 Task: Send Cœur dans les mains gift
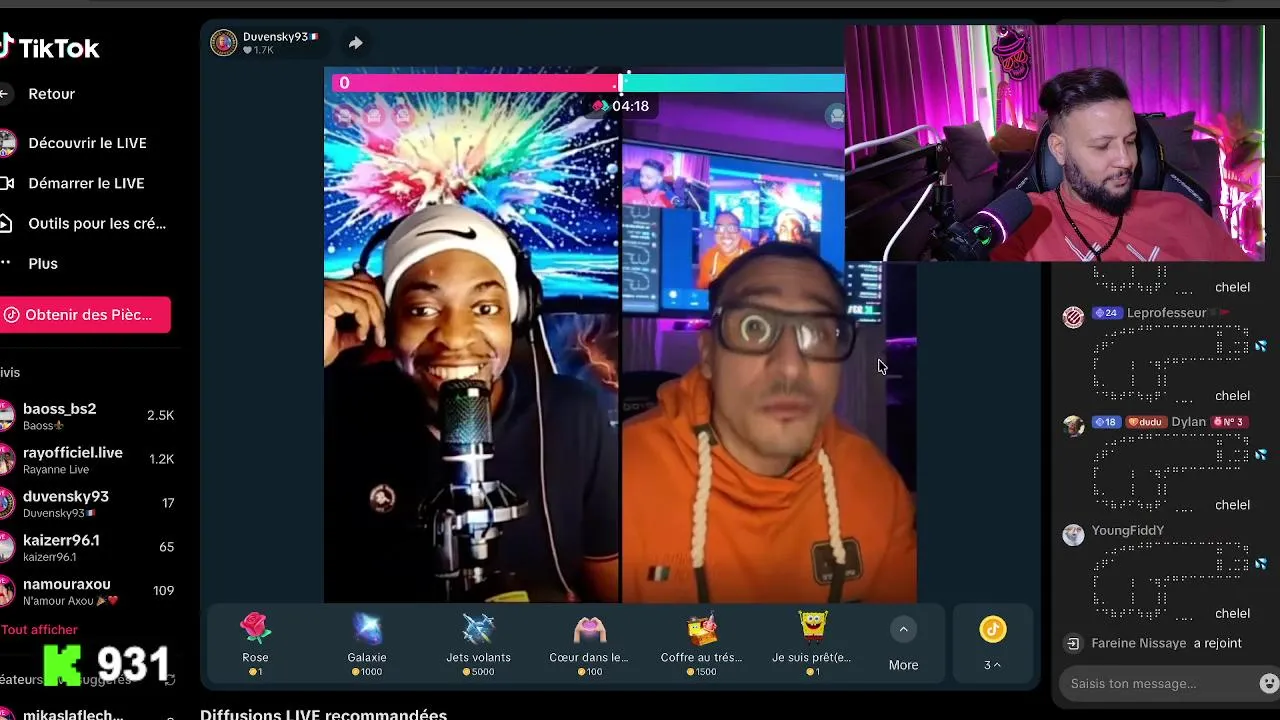[589, 643]
